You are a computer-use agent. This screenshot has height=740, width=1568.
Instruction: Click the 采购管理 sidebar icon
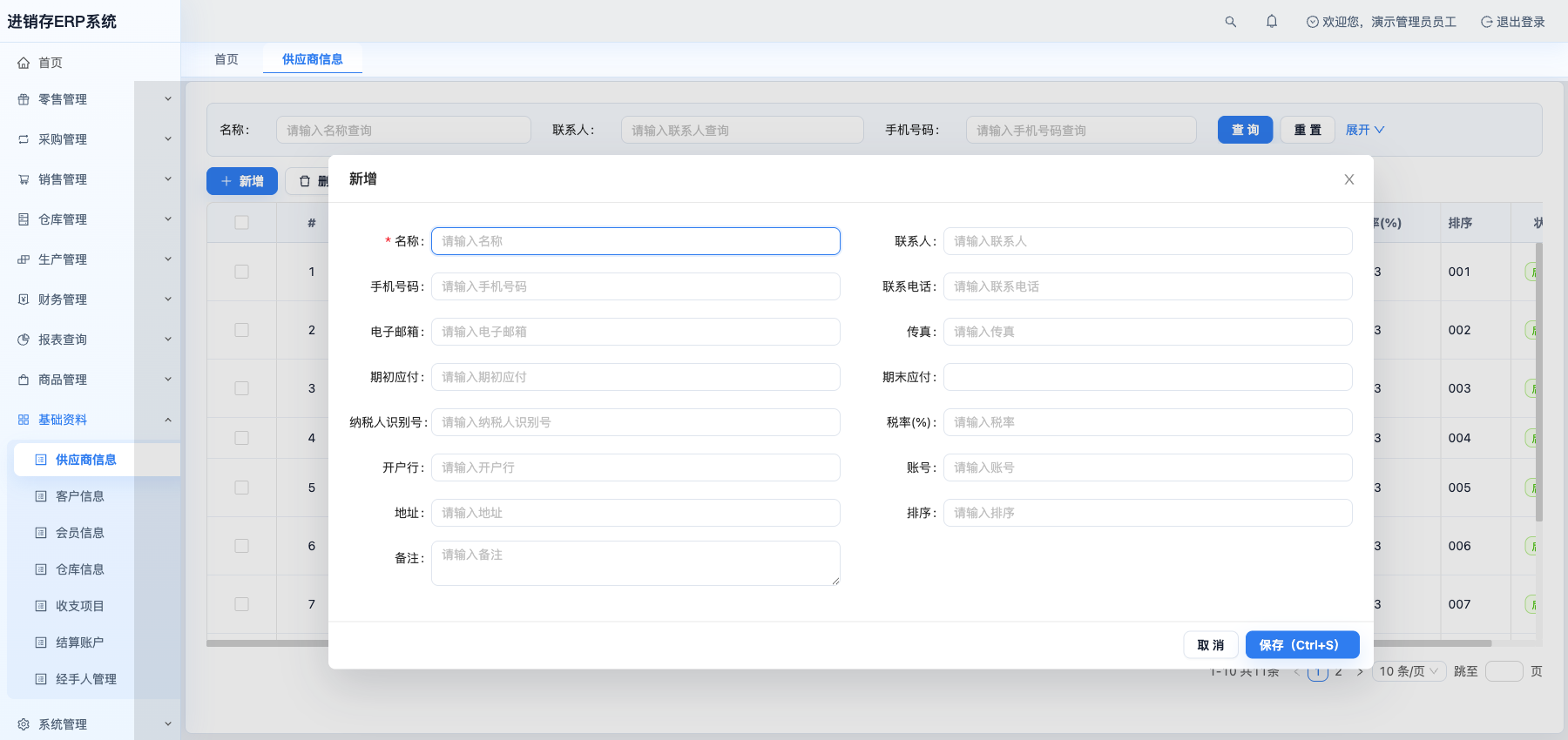click(24, 139)
